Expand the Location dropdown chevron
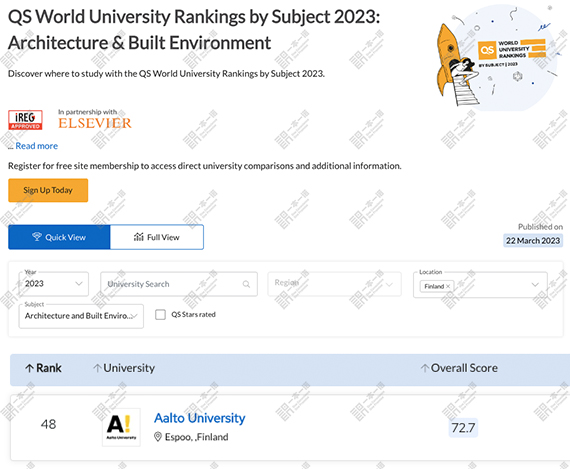Viewport: 570px width, 469px height. 535,284
